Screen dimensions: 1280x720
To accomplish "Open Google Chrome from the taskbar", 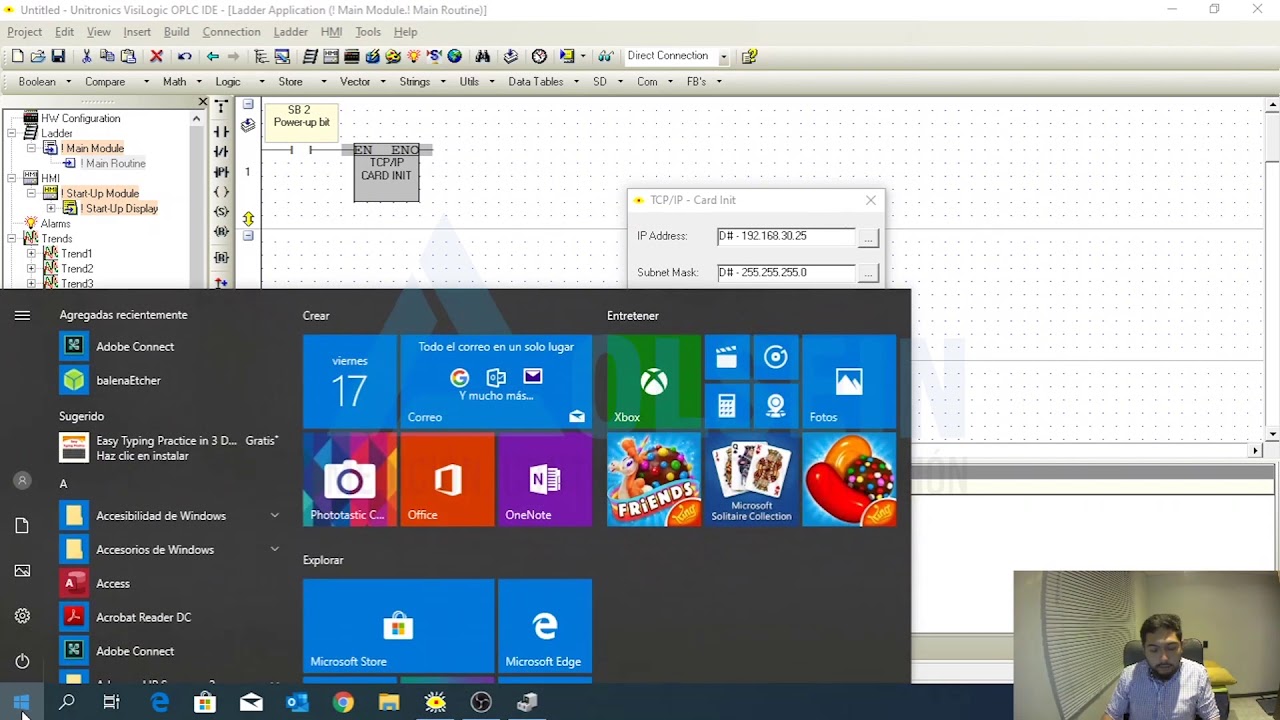I will 343,703.
